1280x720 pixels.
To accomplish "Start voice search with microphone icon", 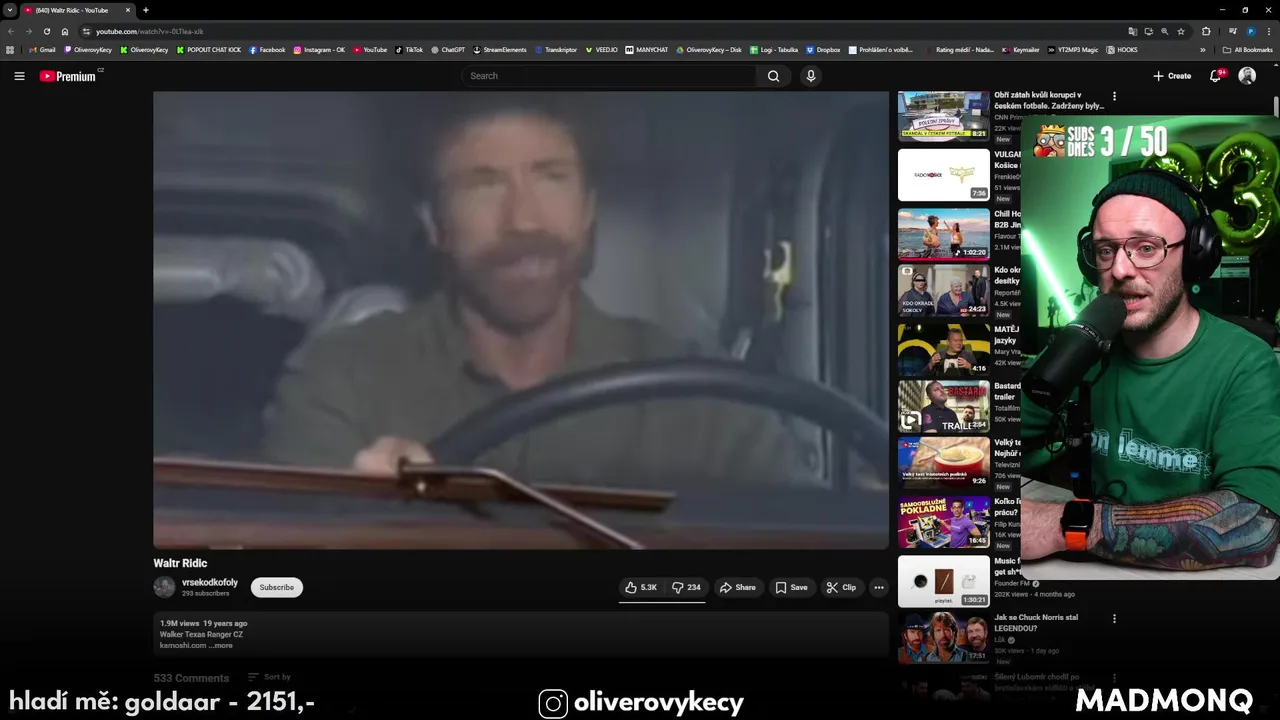I will 811,76.
